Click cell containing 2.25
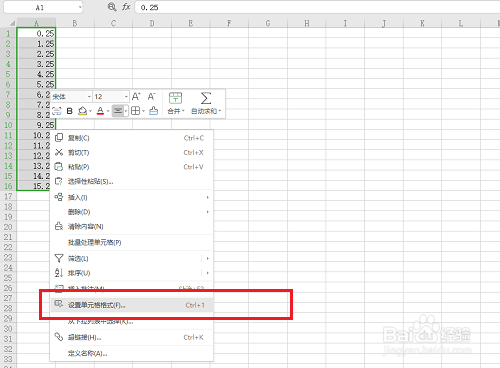The image size is (500, 368). pos(36,54)
